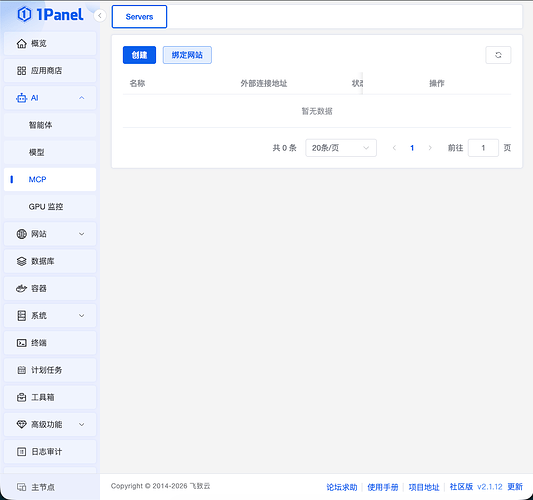Click the 创建 button
This screenshot has height=500, width=533.
pos(139,55)
